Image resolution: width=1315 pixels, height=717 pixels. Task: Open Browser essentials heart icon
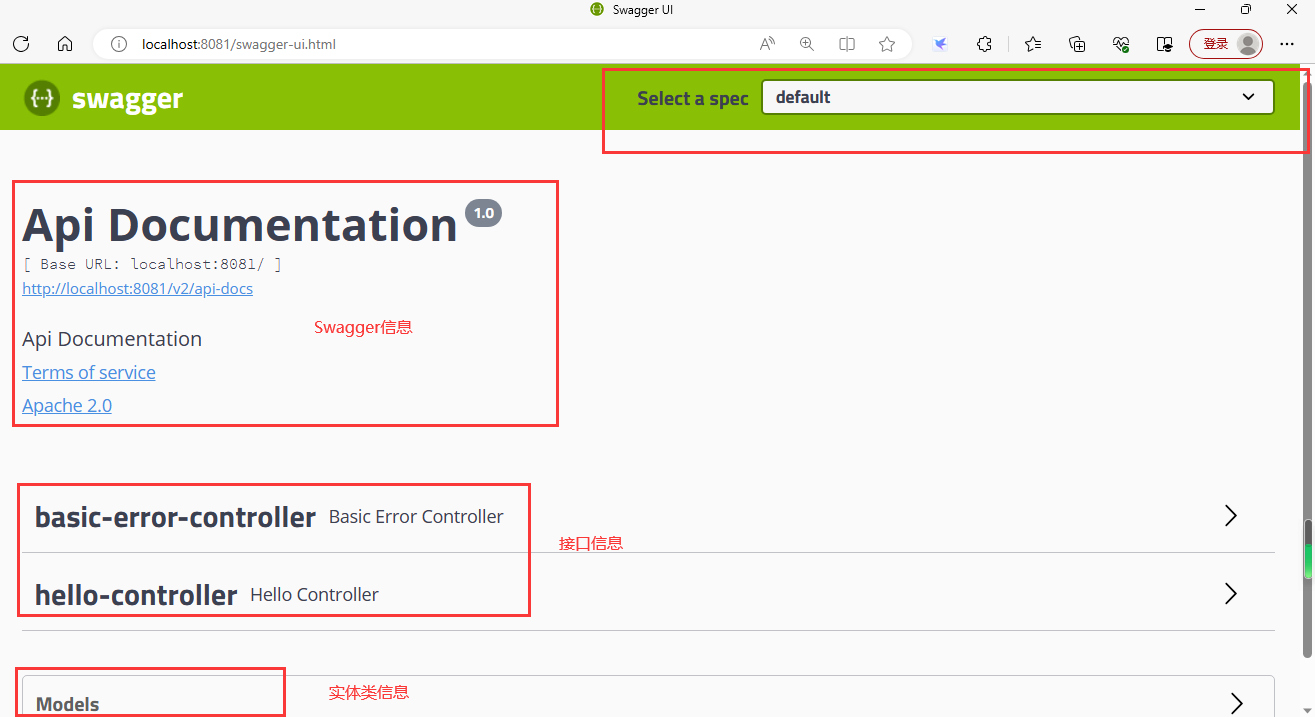(x=1121, y=44)
